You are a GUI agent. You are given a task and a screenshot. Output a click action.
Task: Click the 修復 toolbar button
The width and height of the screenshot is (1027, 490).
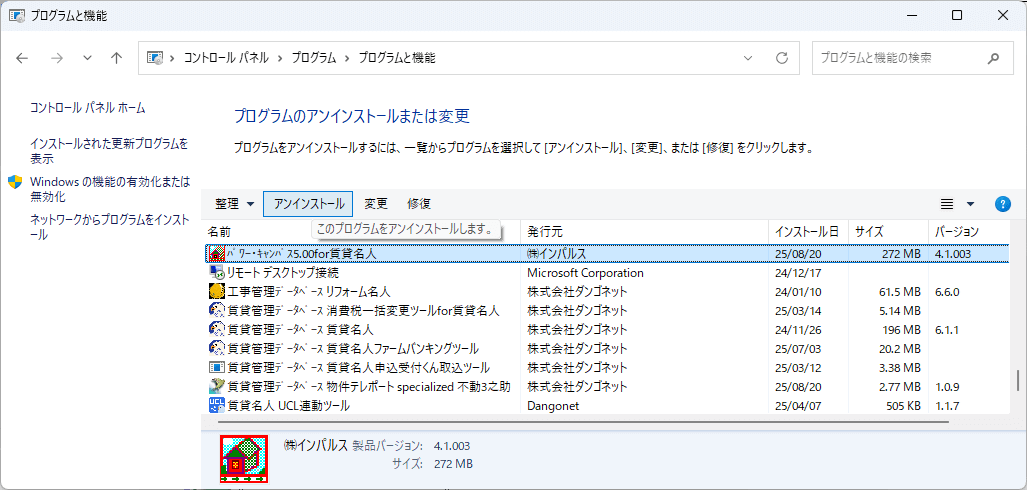click(x=419, y=204)
